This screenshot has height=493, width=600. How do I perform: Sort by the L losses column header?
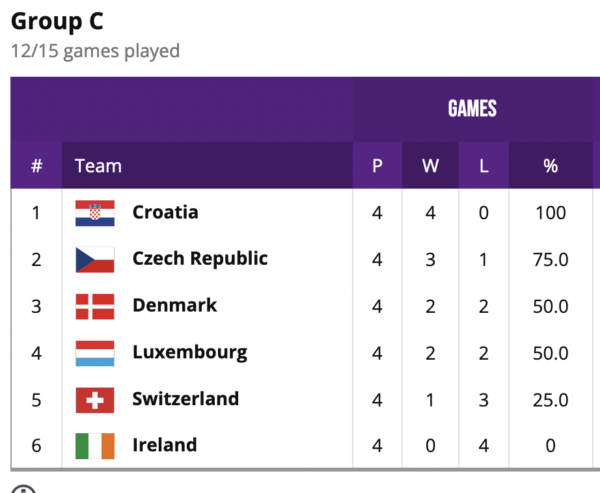484,166
